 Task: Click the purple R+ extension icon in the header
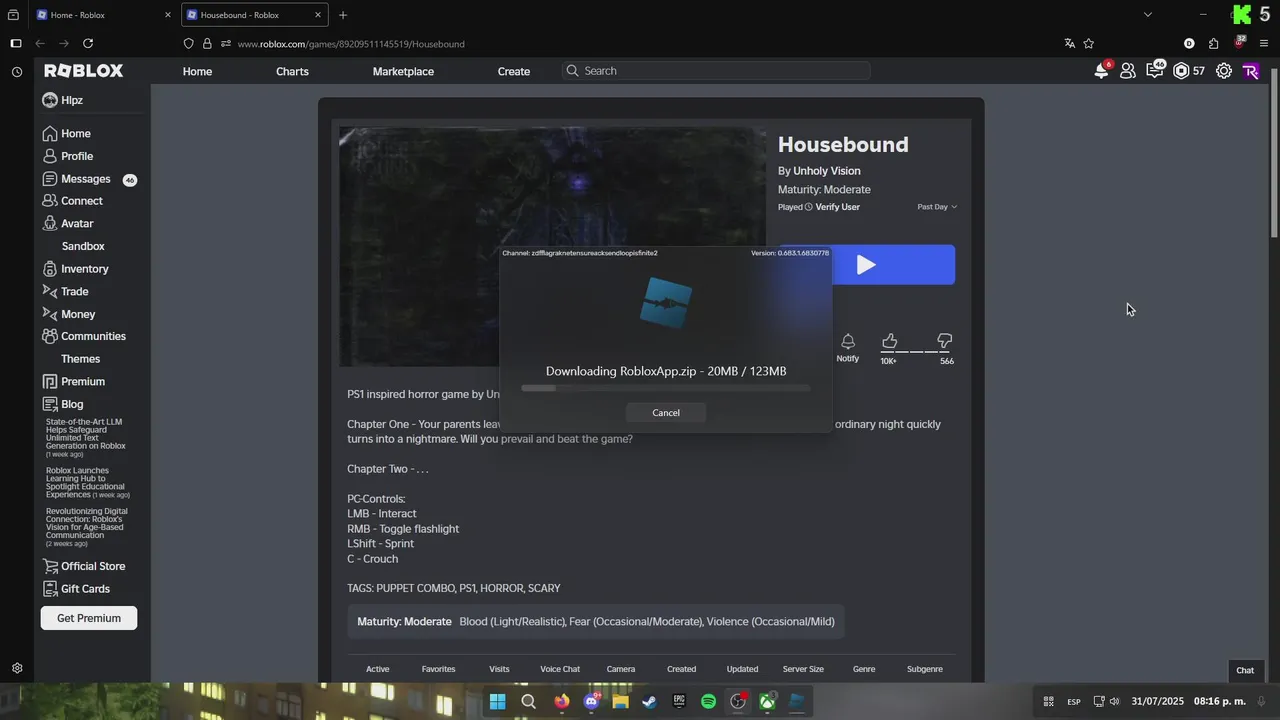pos(1251,71)
